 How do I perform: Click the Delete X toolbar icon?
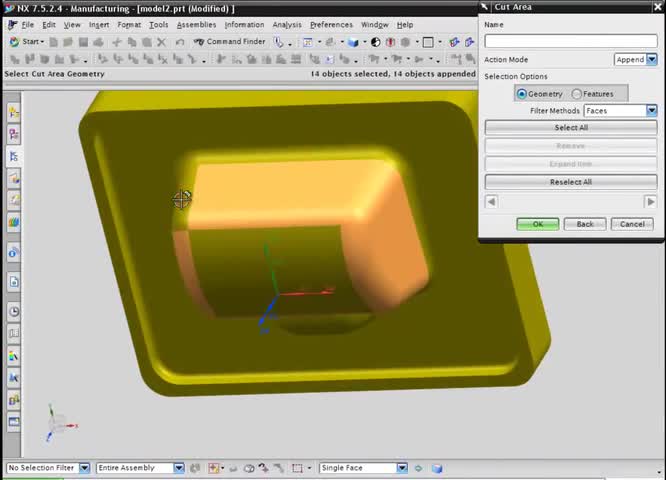[x=161, y=42]
